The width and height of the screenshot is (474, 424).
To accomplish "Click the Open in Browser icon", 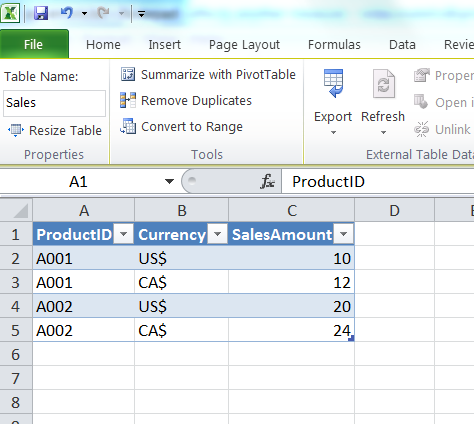I will click(421, 102).
